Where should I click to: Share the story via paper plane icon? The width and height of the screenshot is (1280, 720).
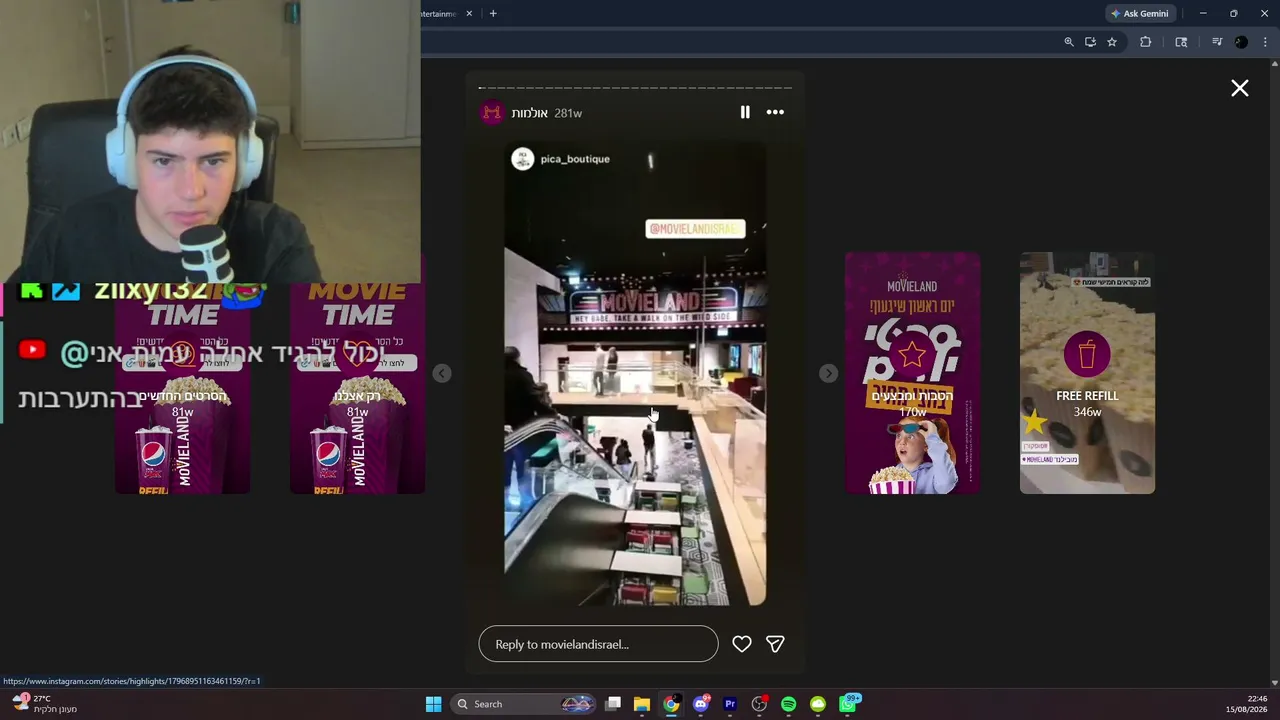(x=775, y=644)
